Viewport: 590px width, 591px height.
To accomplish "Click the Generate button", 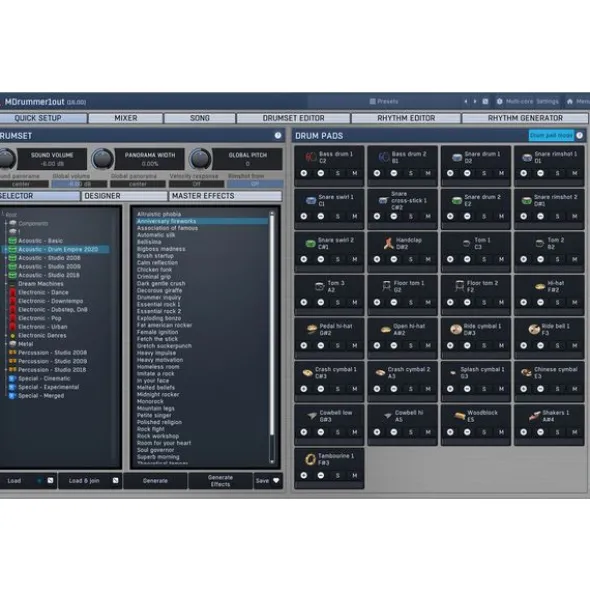I will [155, 481].
